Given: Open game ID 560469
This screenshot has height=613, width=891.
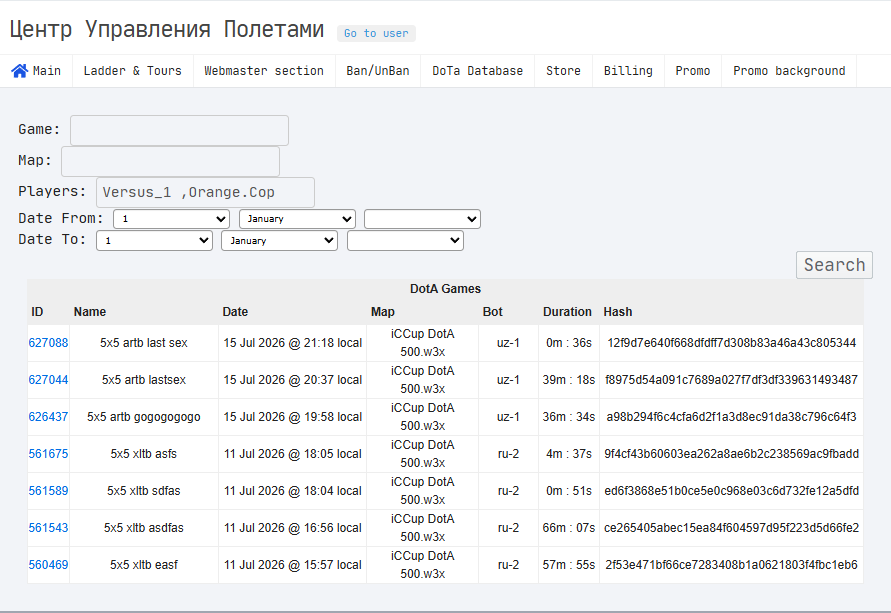Looking at the screenshot, I should click(x=48, y=564).
